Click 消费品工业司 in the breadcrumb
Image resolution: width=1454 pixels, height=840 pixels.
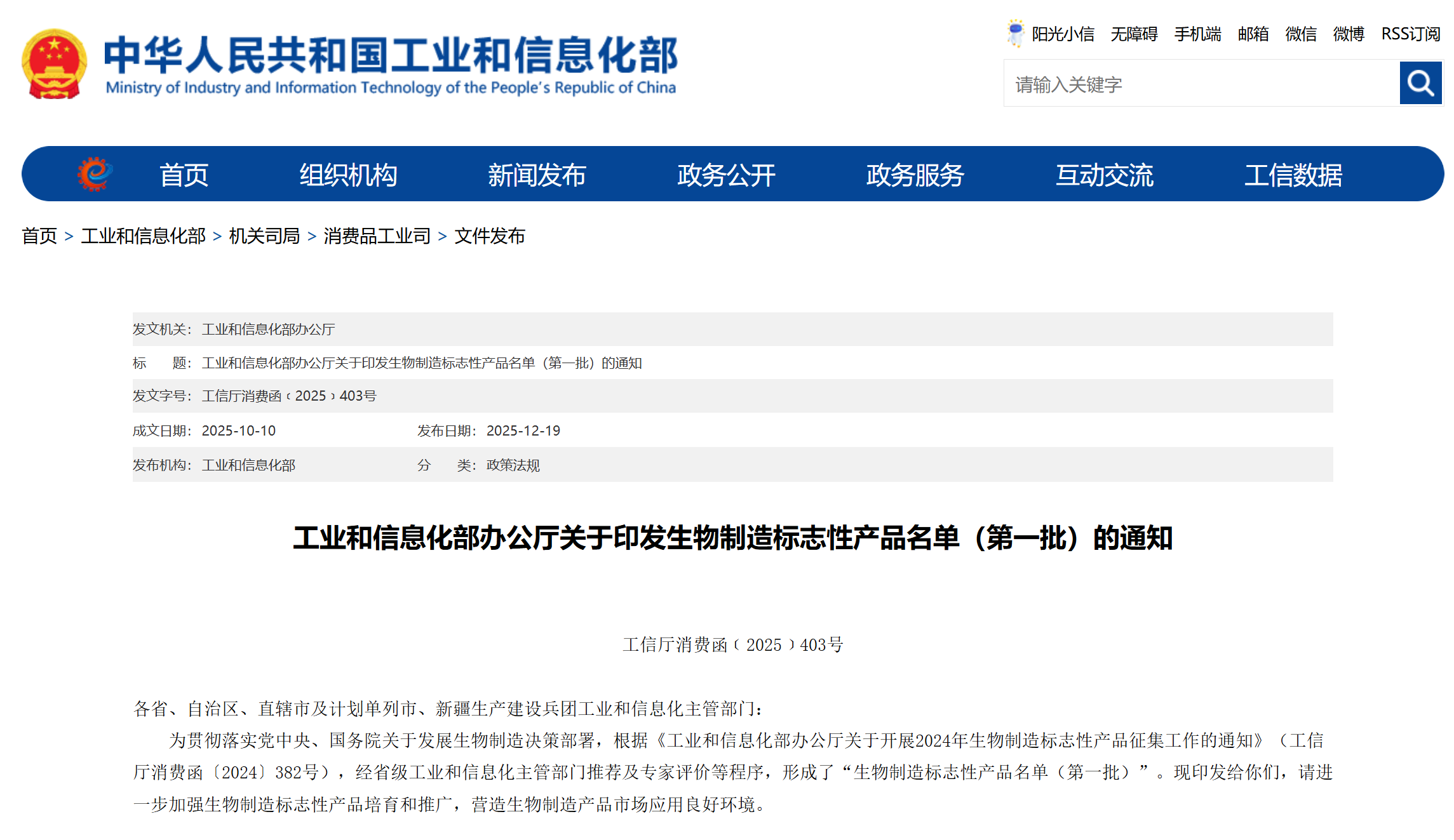[x=377, y=236]
